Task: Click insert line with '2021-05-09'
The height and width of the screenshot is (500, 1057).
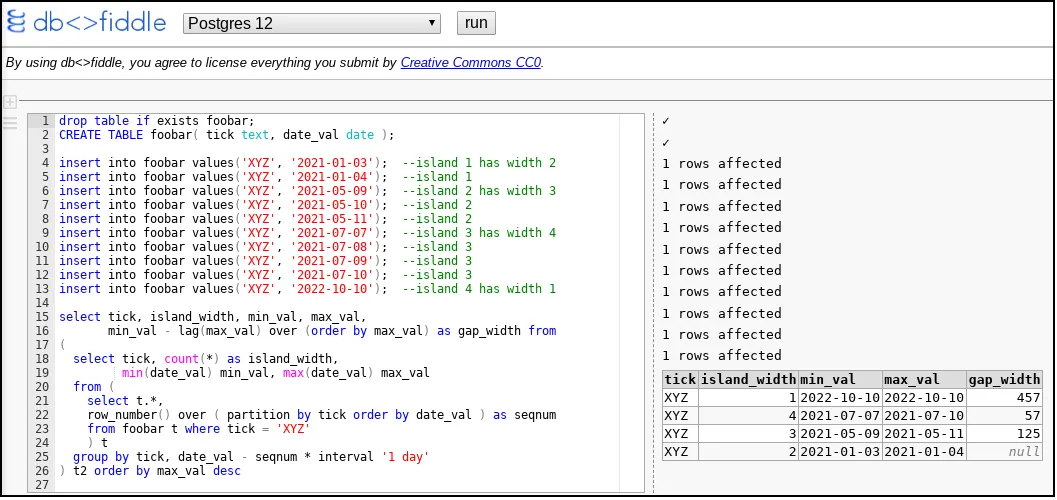Action: (x=307, y=191)
